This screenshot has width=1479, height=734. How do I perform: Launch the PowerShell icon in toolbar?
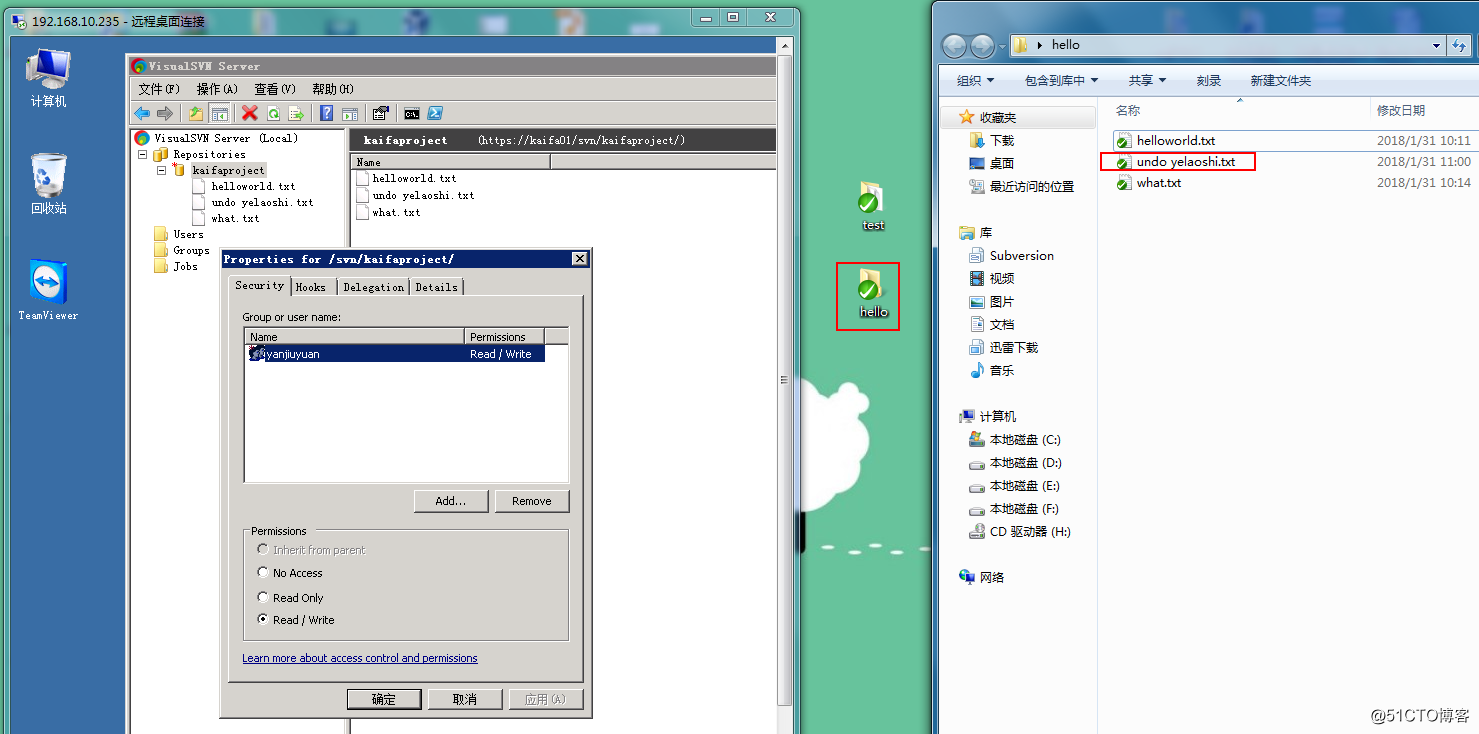point(435,113)
